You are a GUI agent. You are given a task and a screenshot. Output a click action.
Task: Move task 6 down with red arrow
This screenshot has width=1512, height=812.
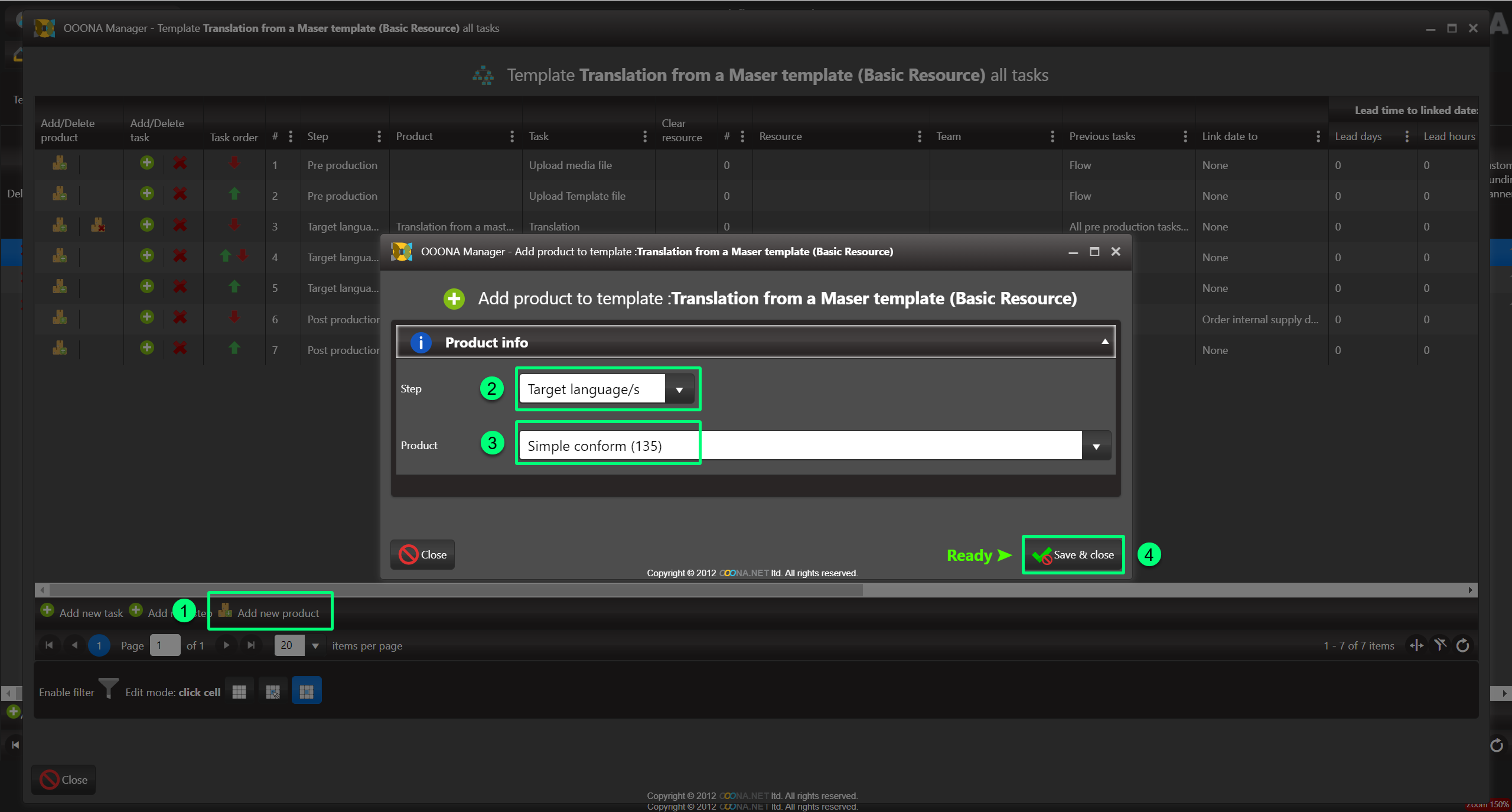[234, 317]
